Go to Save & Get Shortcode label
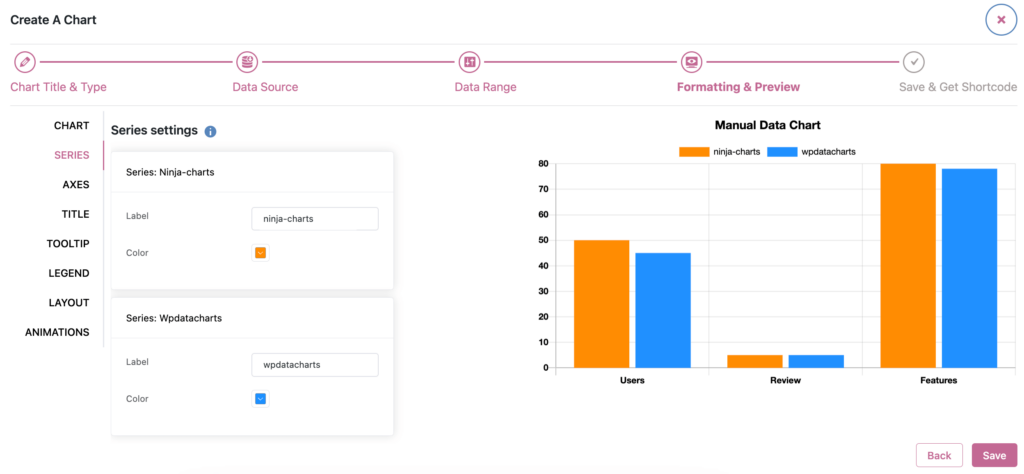 (x=958, y=87)
